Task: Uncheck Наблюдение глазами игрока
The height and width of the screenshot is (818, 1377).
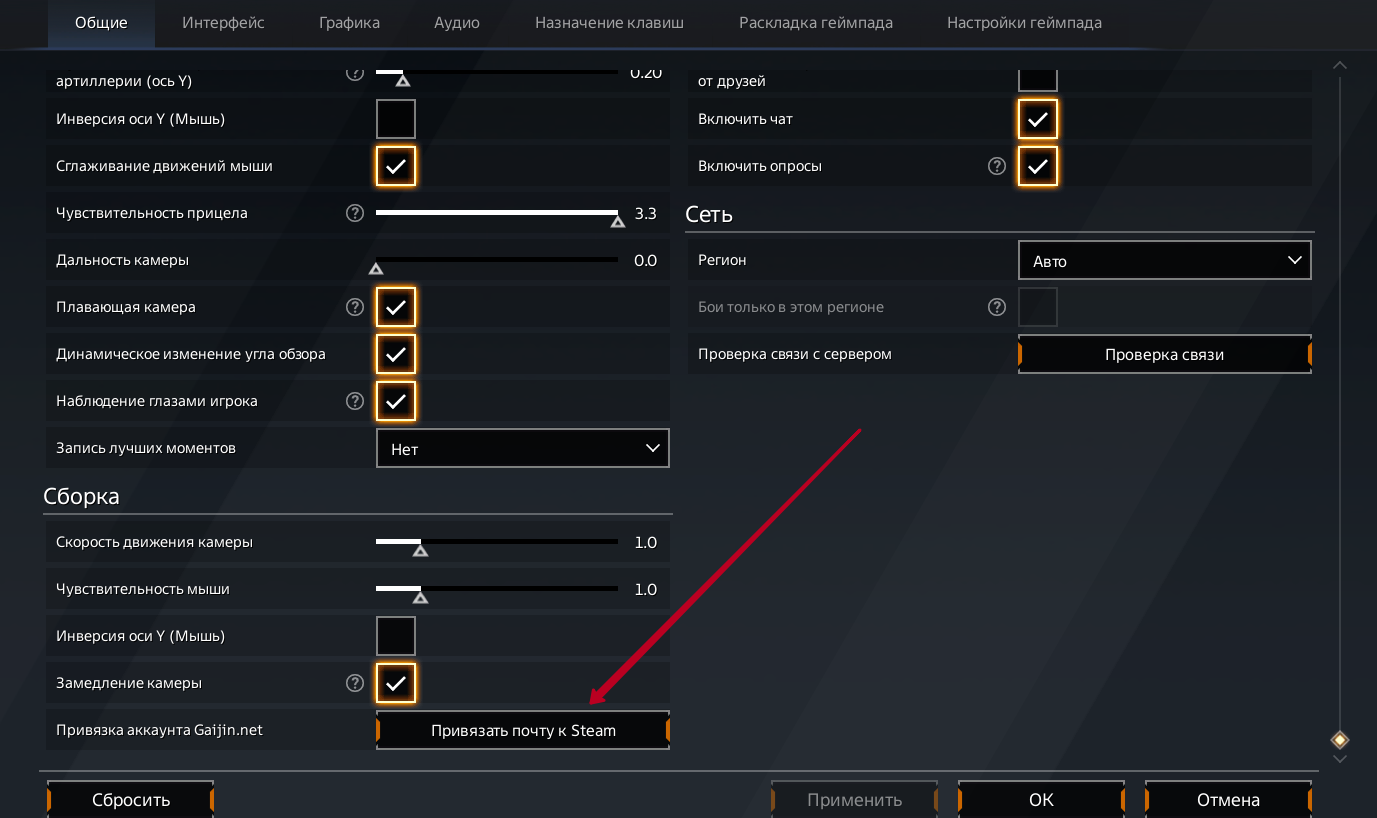Action: (x=396, y=401)
